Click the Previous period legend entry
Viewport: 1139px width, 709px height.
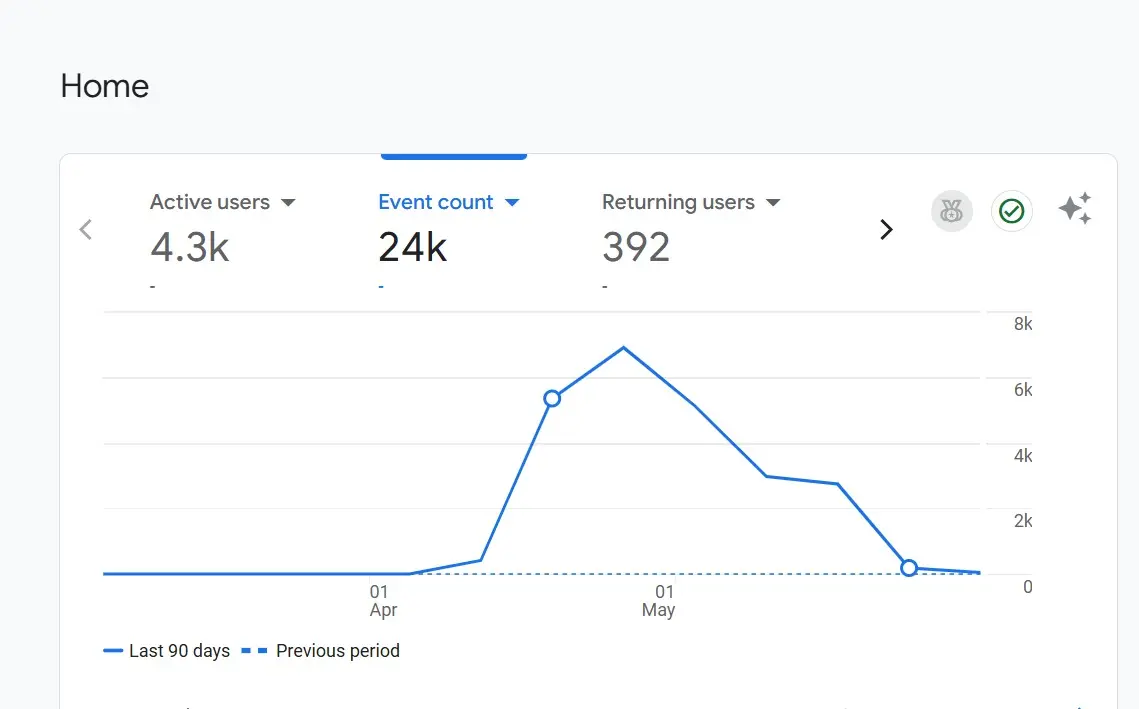click(320, 651)
